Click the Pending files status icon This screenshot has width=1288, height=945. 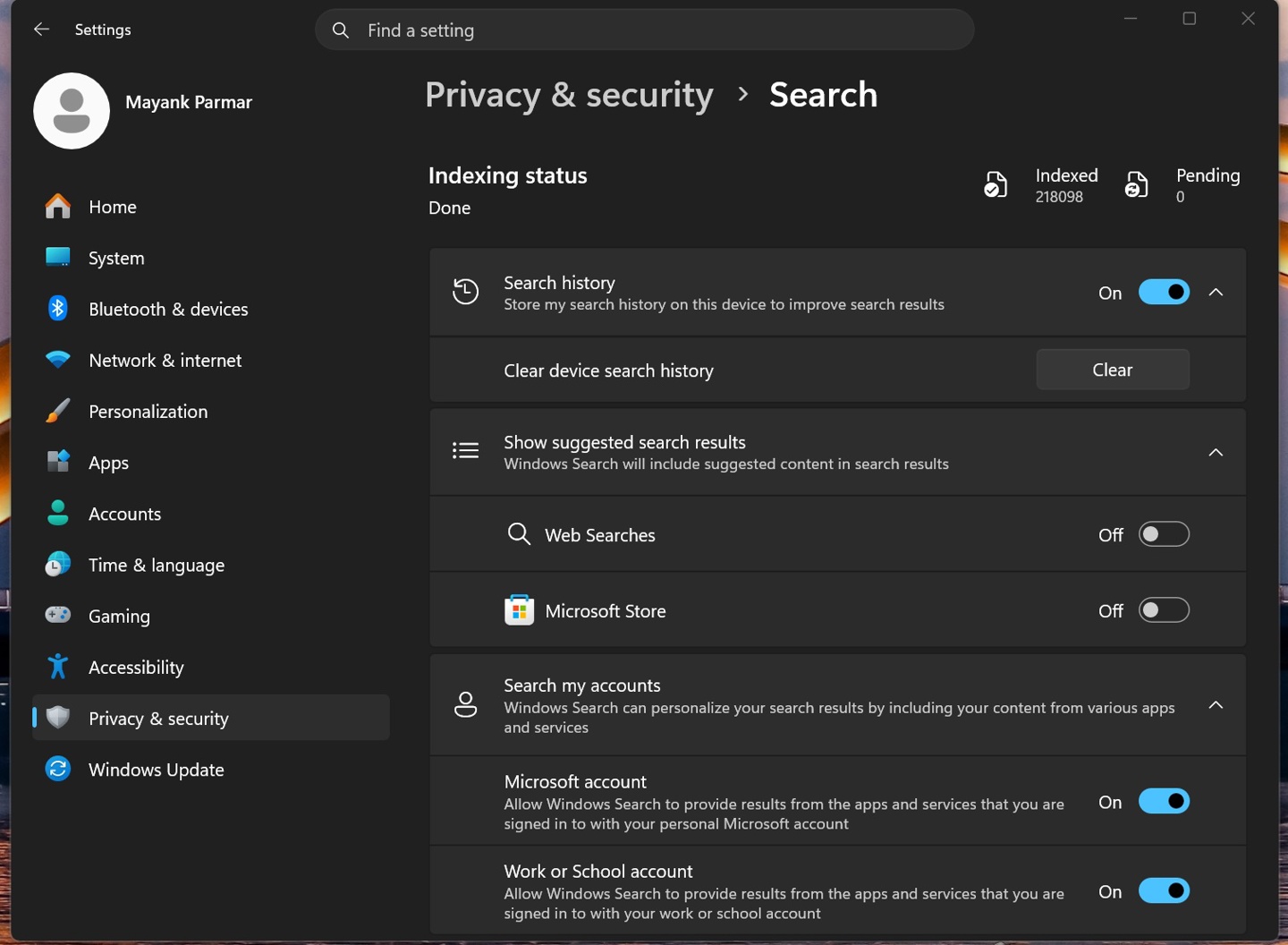coord(1136,184)
